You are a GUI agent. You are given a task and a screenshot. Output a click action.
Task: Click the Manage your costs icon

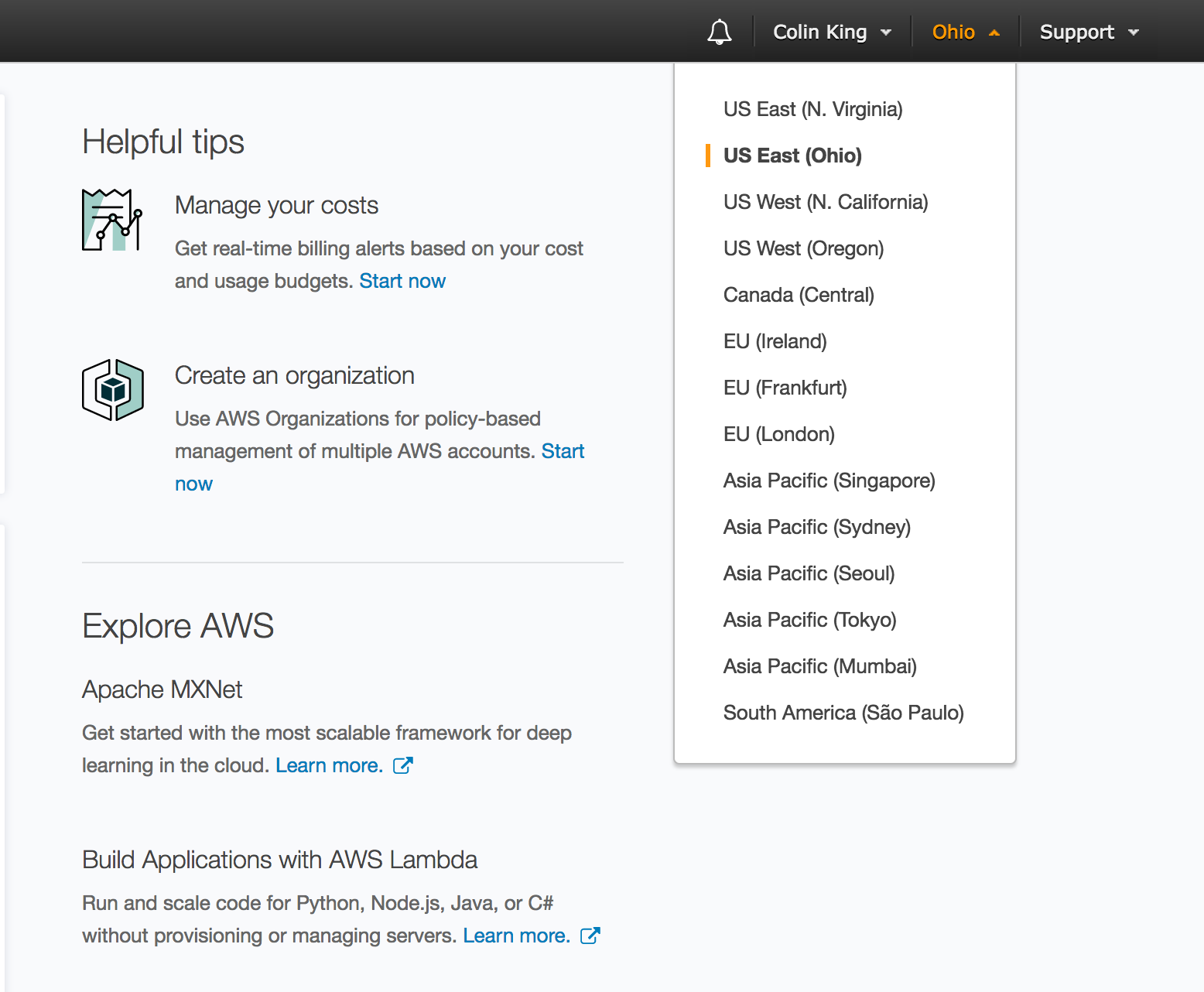coord(112,221)
